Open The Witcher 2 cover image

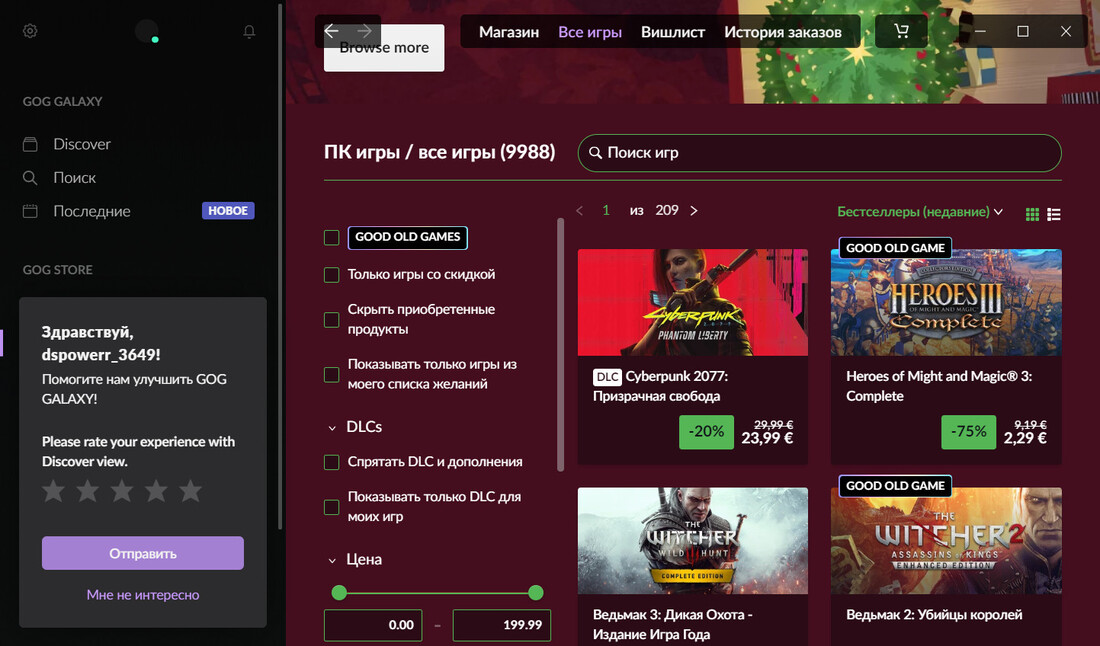(946, 541)
